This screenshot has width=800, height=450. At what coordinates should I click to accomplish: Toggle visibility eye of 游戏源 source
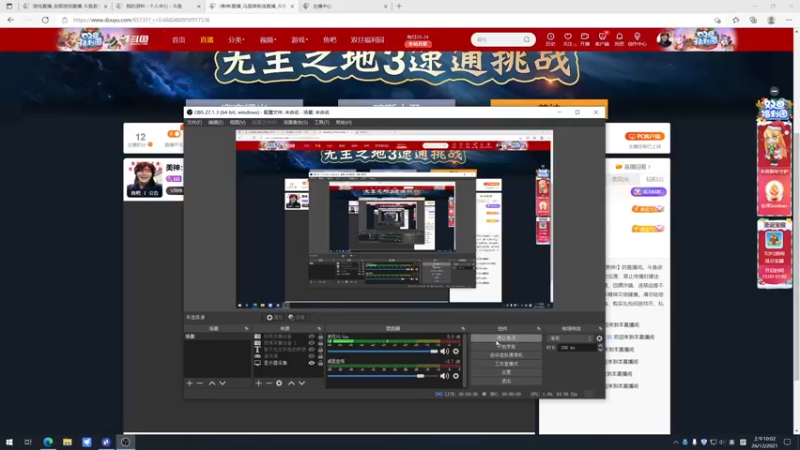(x=311, y=356)
